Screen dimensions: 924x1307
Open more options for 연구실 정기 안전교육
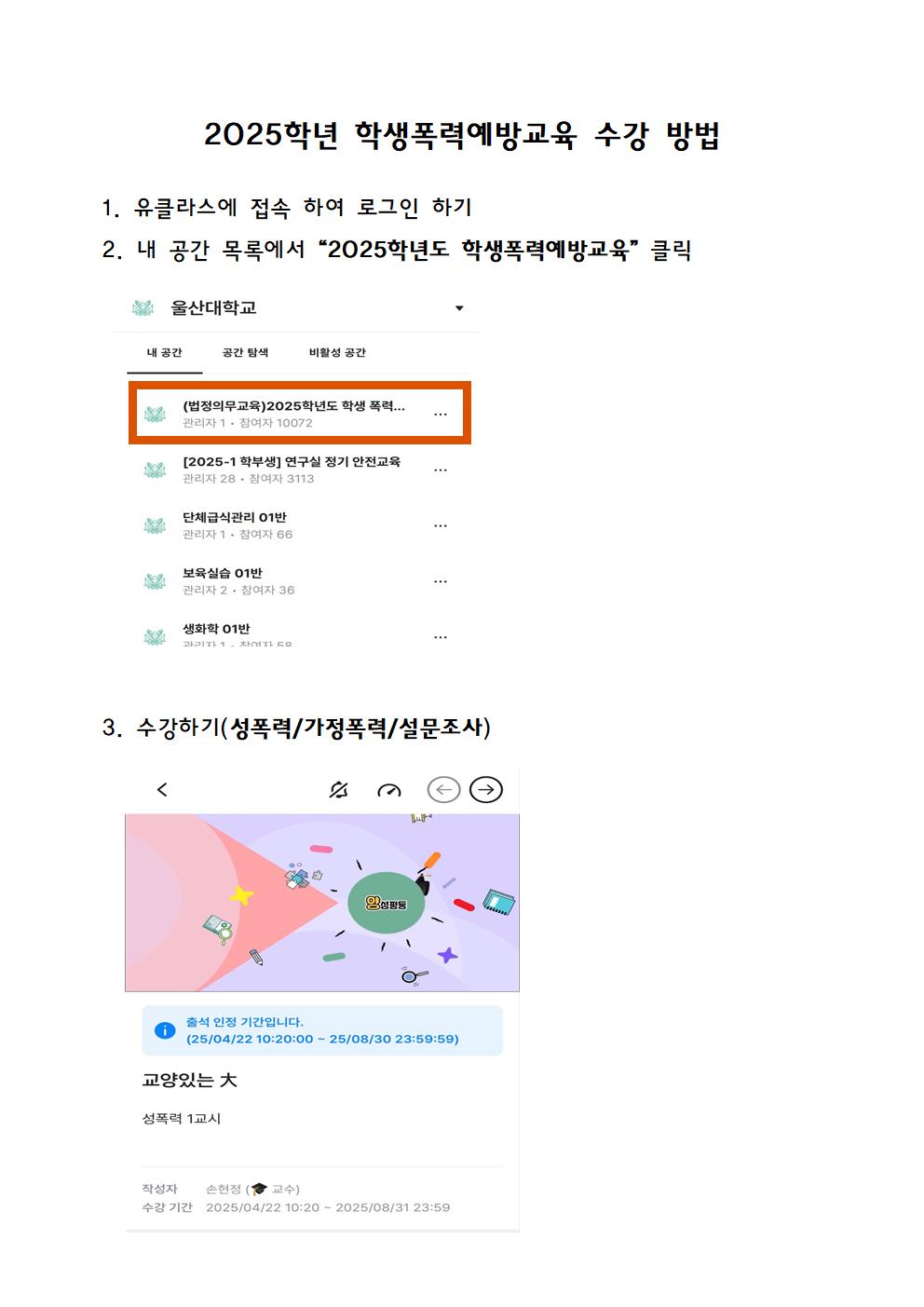(441, 470)
